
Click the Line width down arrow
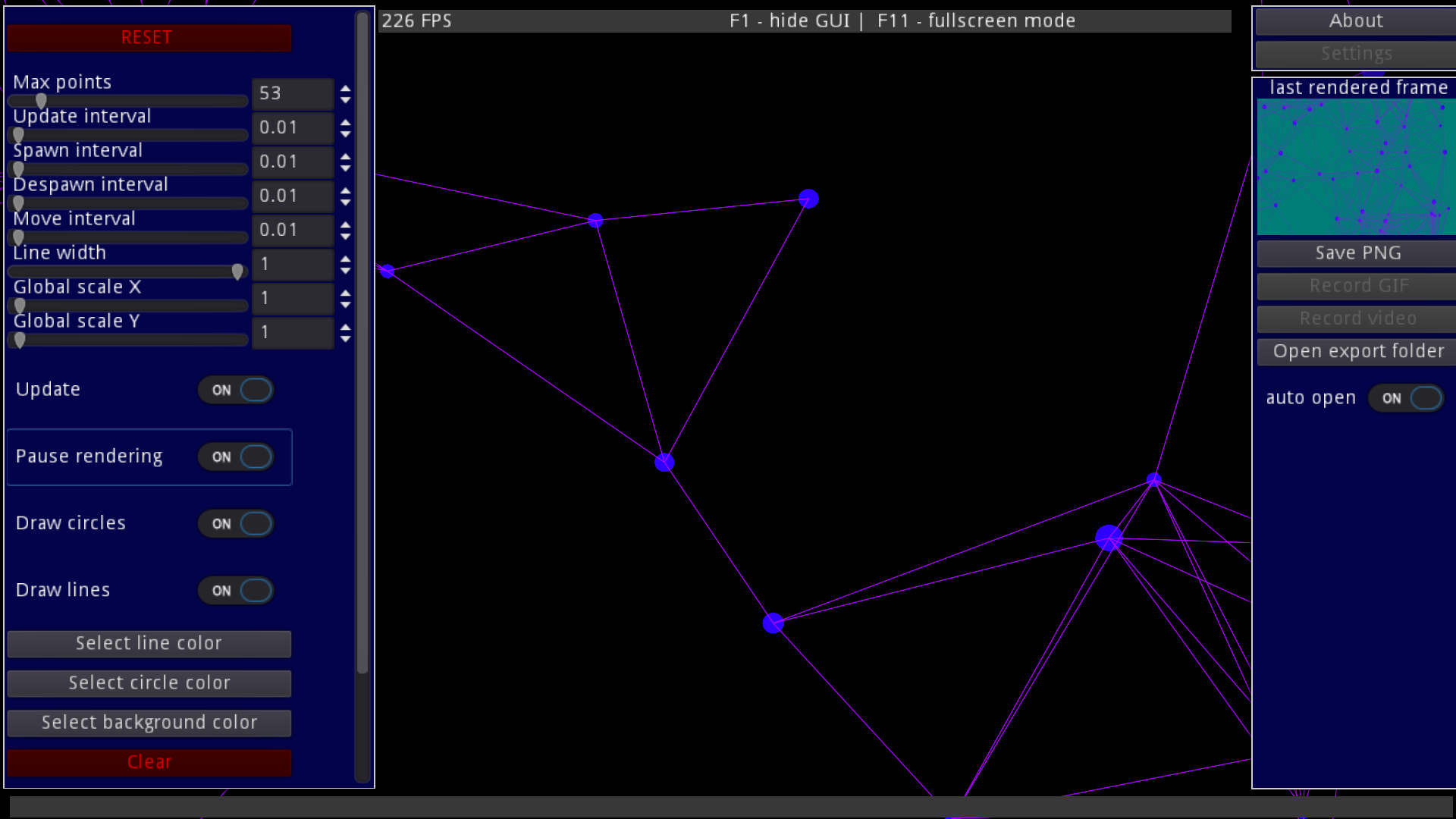346,271
